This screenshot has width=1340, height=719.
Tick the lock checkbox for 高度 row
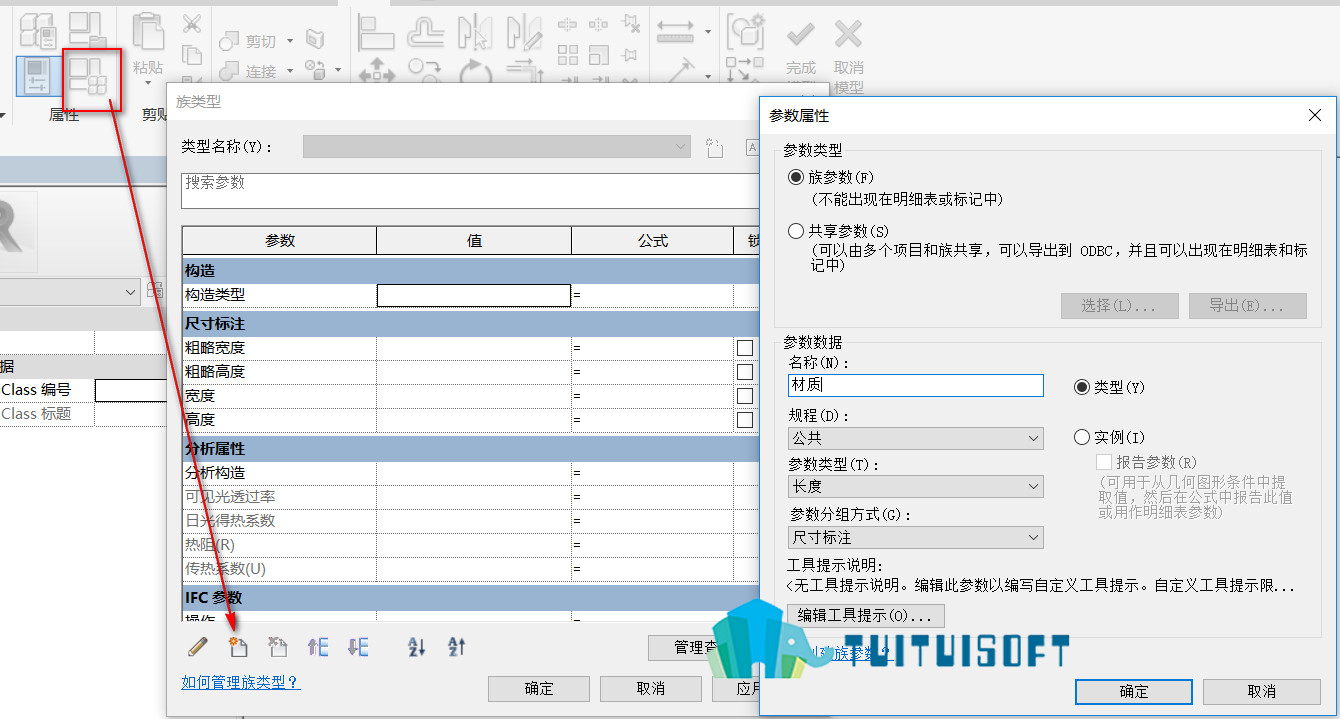[x=744, y=420]
